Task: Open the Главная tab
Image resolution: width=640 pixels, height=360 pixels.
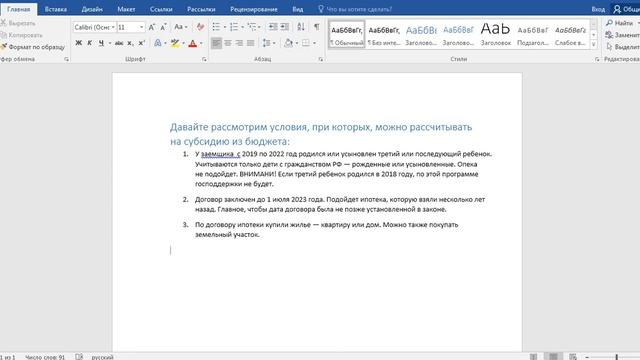Action: tap(18, 9)
